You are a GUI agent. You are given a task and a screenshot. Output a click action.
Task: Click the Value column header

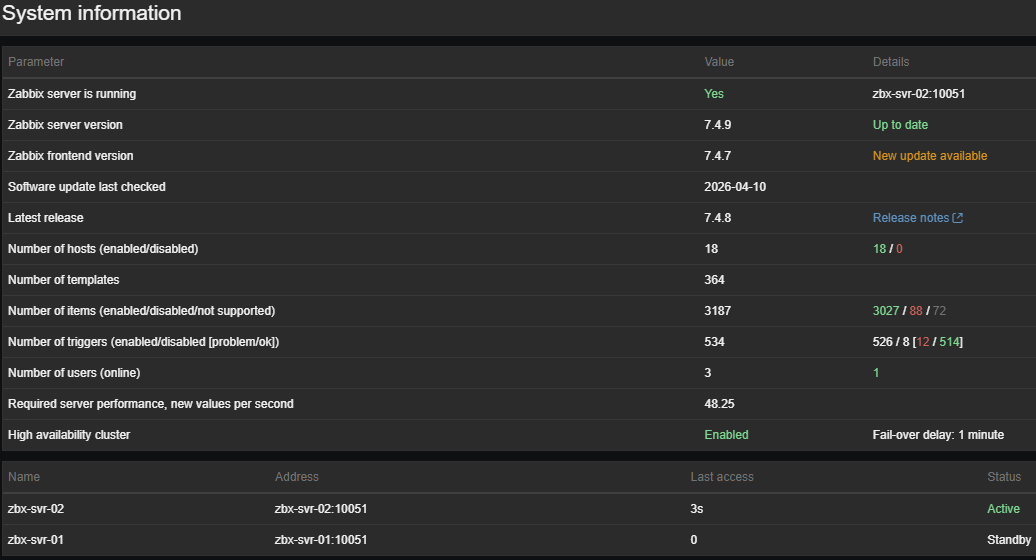719,62
